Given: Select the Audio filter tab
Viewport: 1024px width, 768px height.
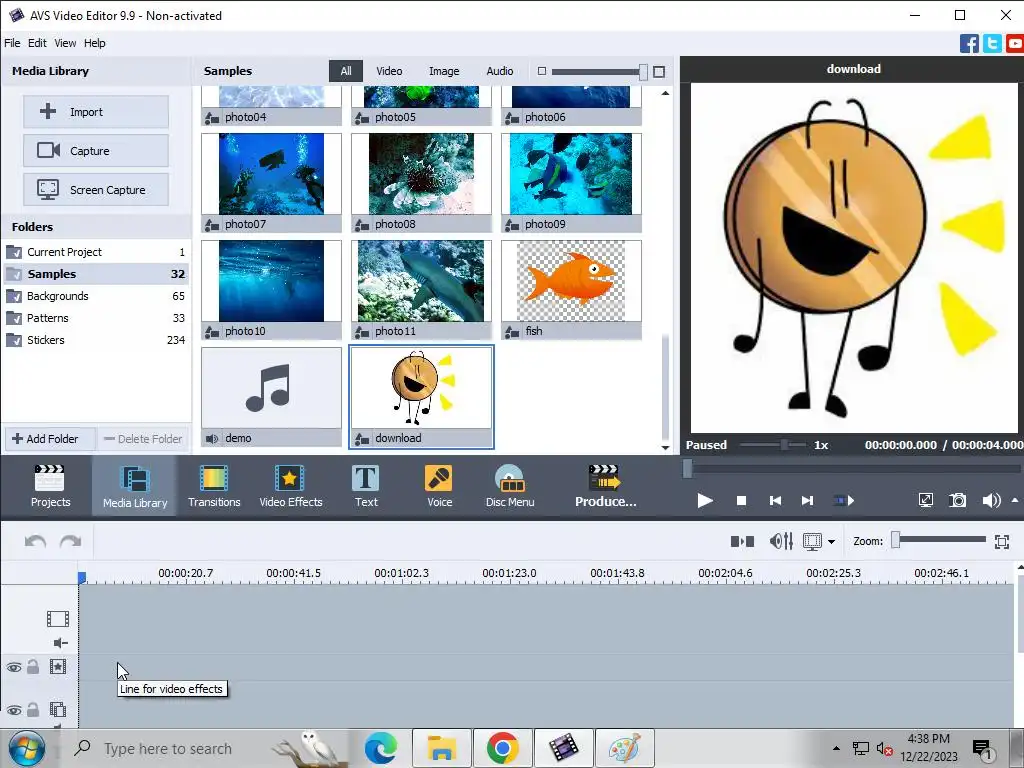Looking at the screenshot, I should [500, 71].
